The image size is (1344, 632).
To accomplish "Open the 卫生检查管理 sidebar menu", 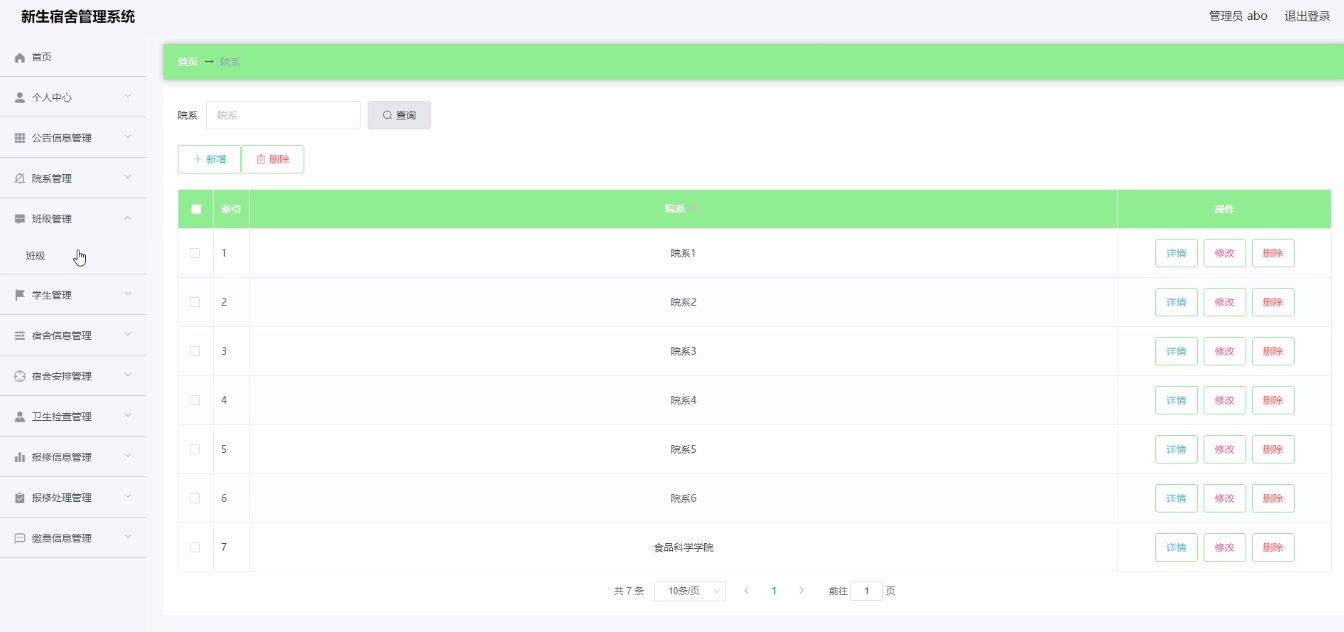I will tap(62, 417).
